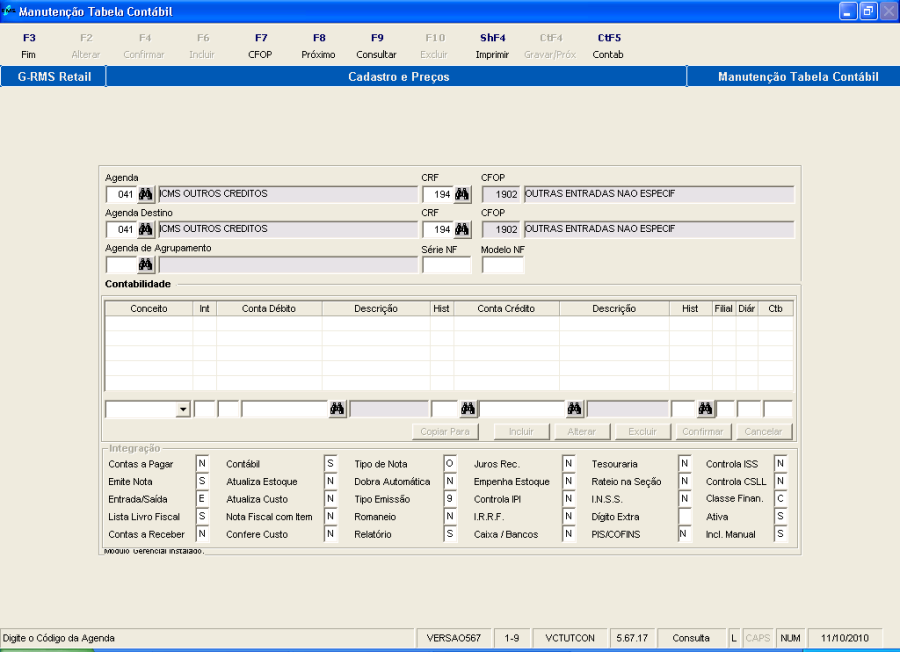
Task: Click the Contas a Pagar flag field
Action: (x=201, y=464)
